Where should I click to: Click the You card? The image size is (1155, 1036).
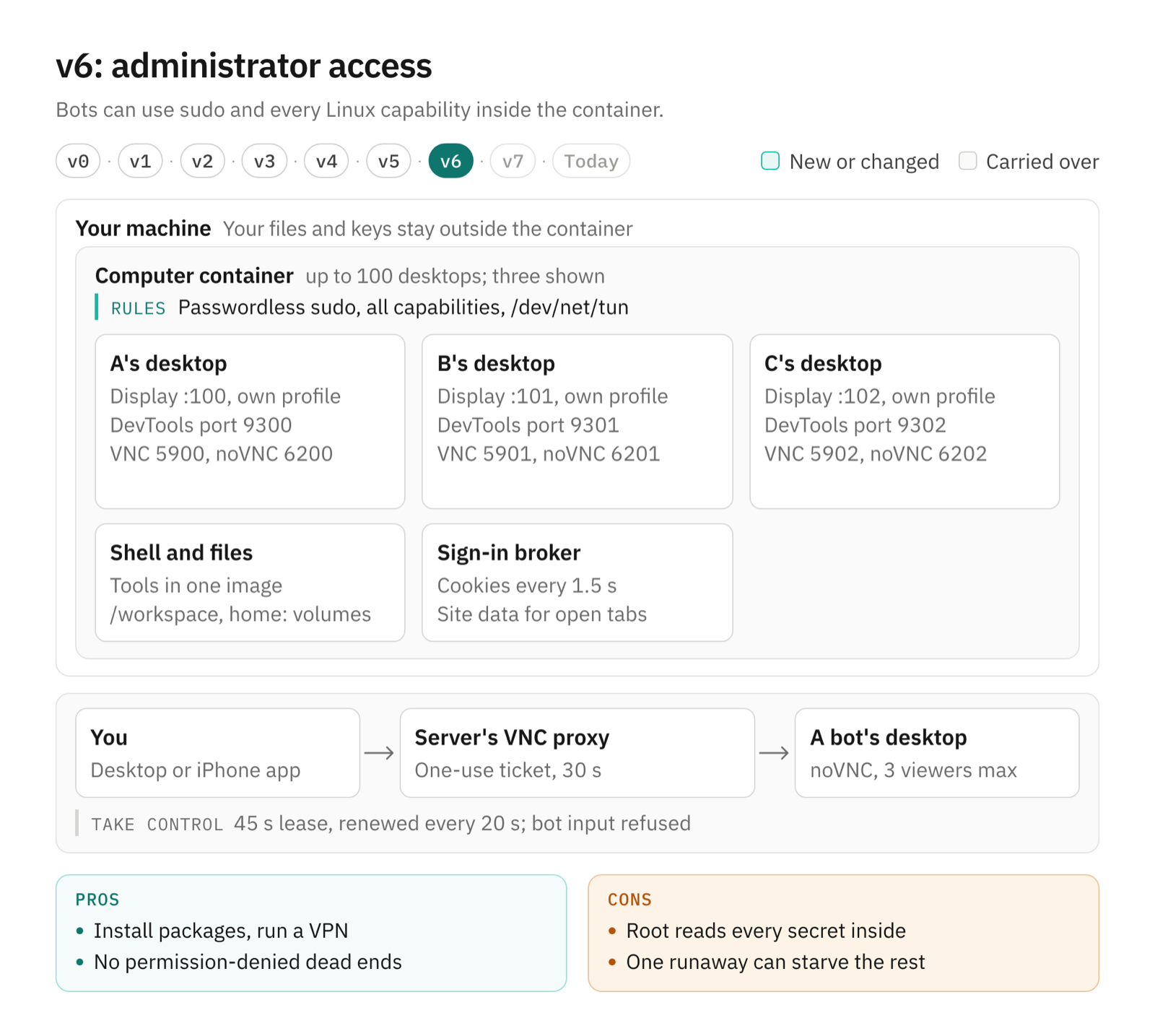[x=217, y=753]
